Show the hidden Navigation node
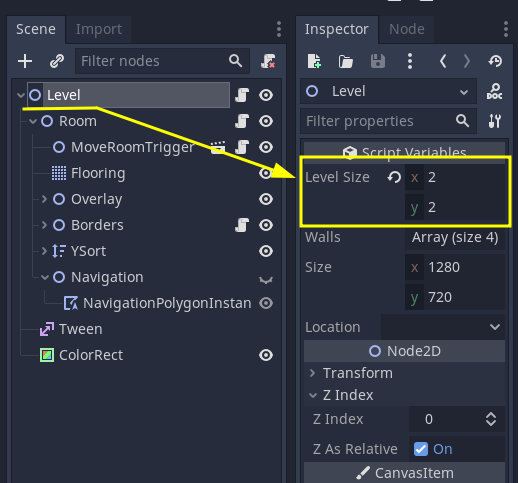Image resolution: width=518 pixels, height=483 pixels. [x=266, y=280]
